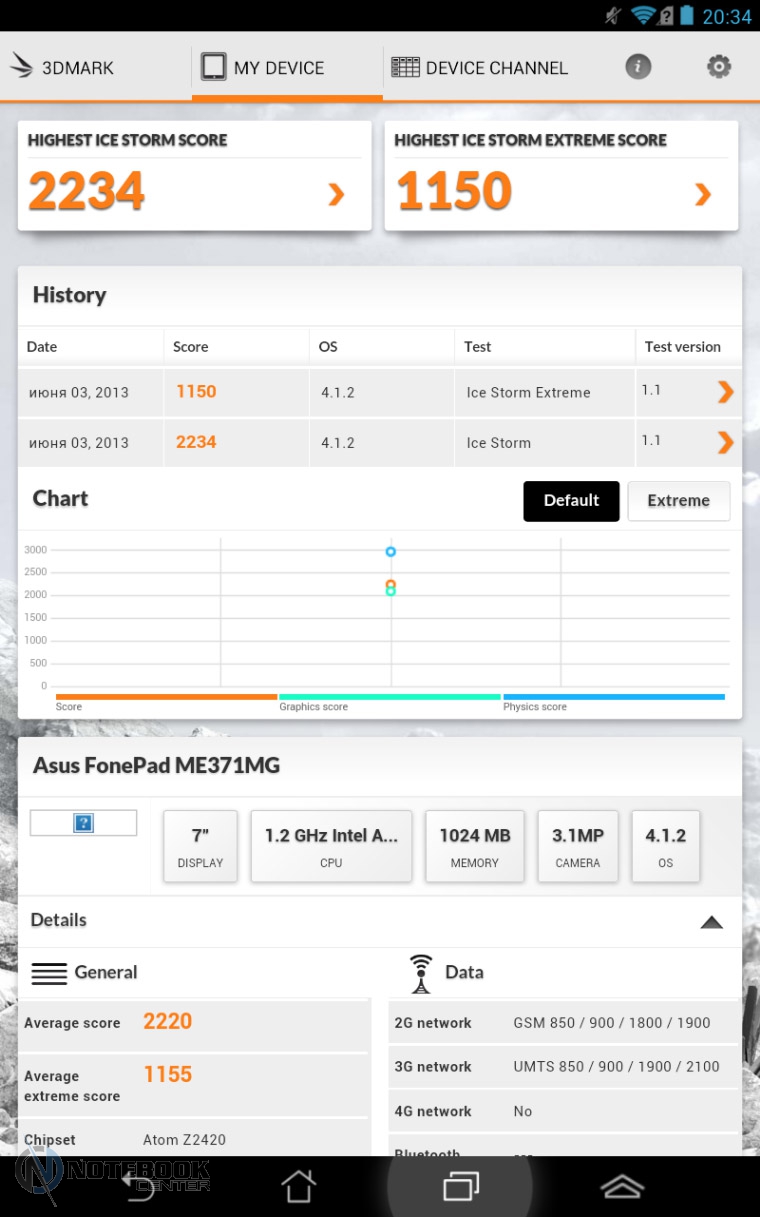Switch chart to Extreme

(x=678, y=501)
